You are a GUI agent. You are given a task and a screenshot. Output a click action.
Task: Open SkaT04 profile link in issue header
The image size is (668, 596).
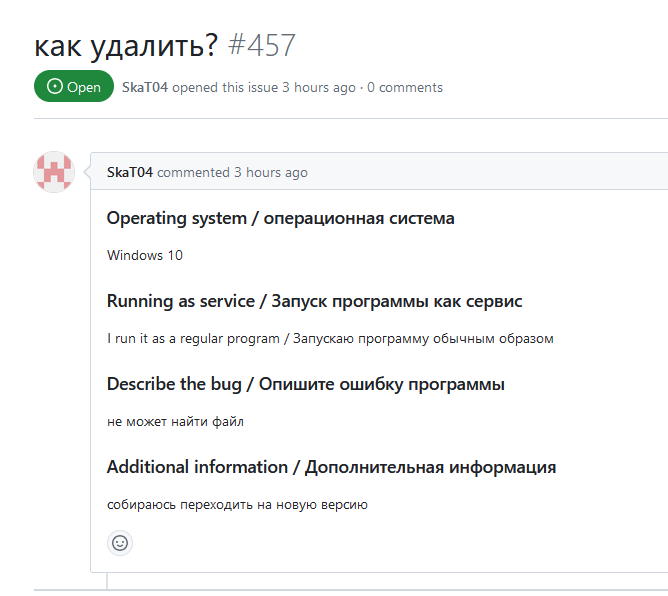click(x=145, y=87)
